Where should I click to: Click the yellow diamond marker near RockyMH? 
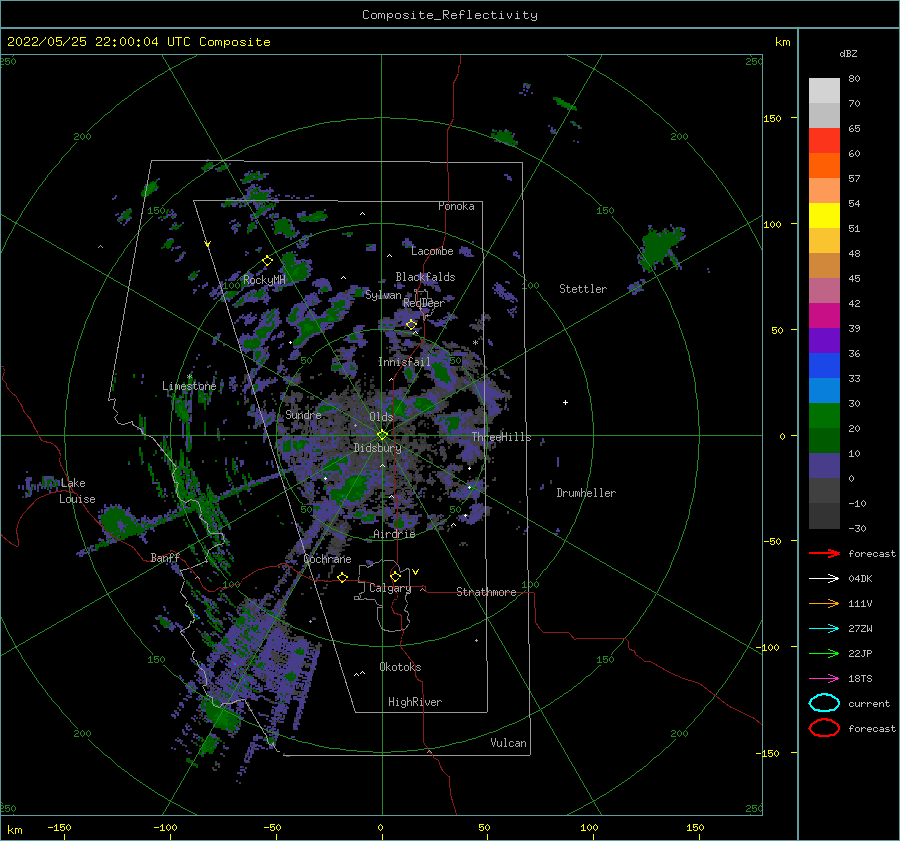pos(267,261)
